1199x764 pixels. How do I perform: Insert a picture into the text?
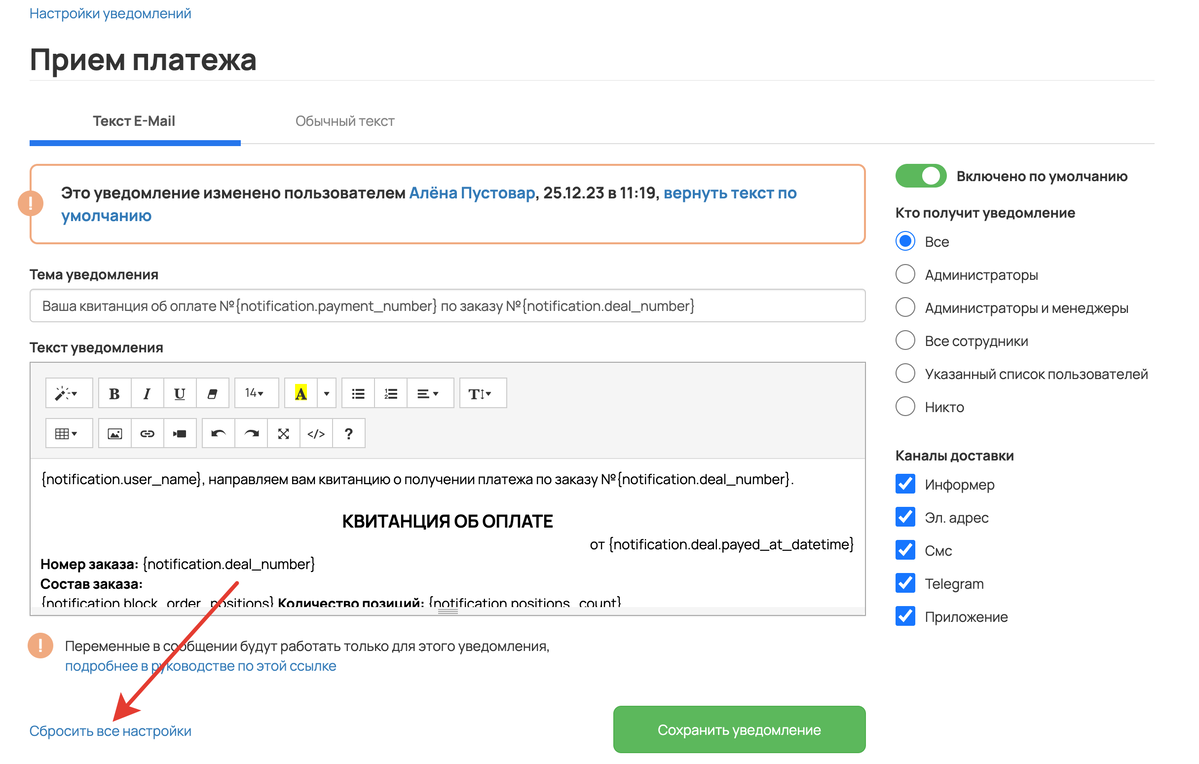115,433
